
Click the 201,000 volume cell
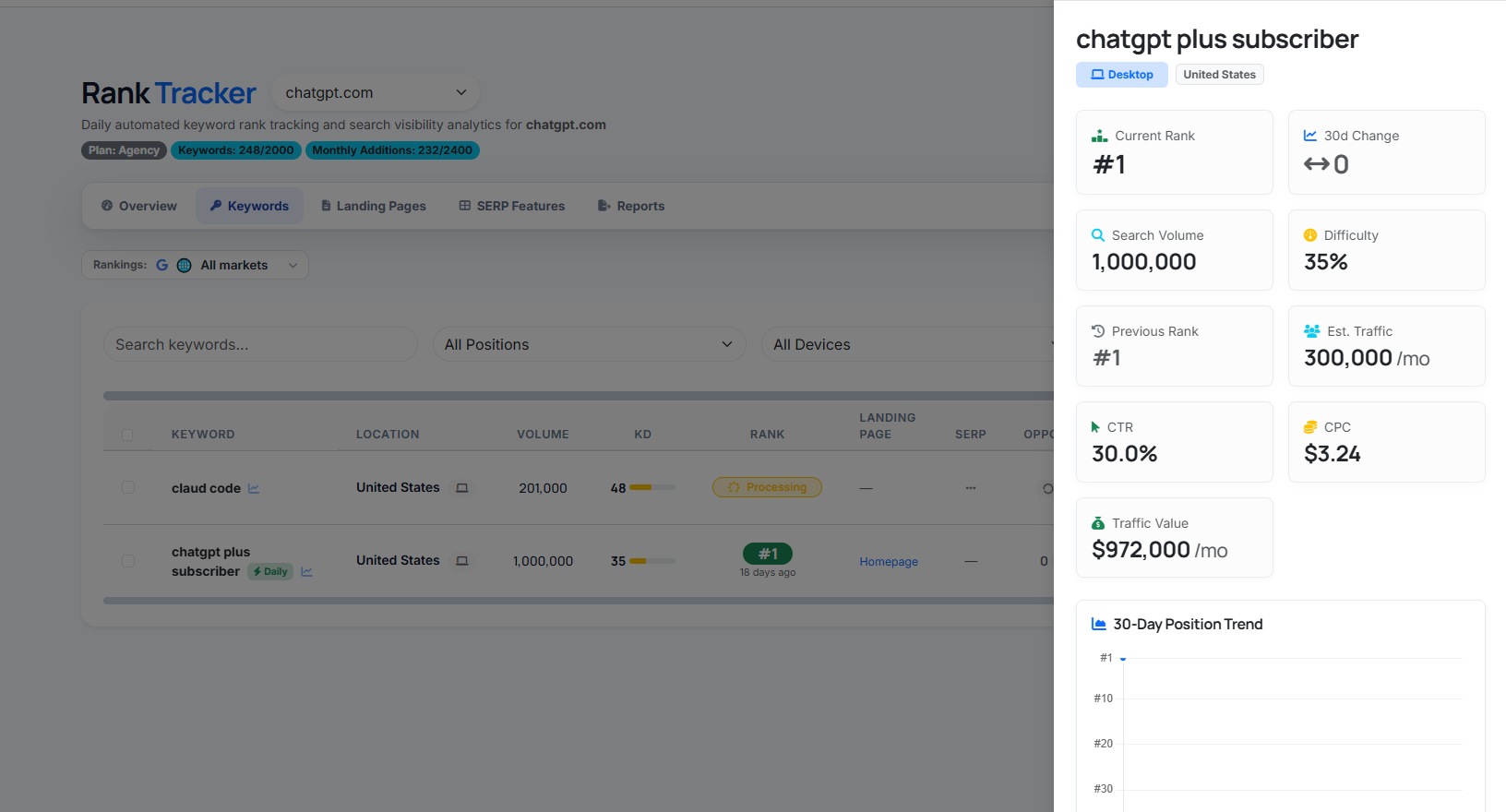point(543,488)
